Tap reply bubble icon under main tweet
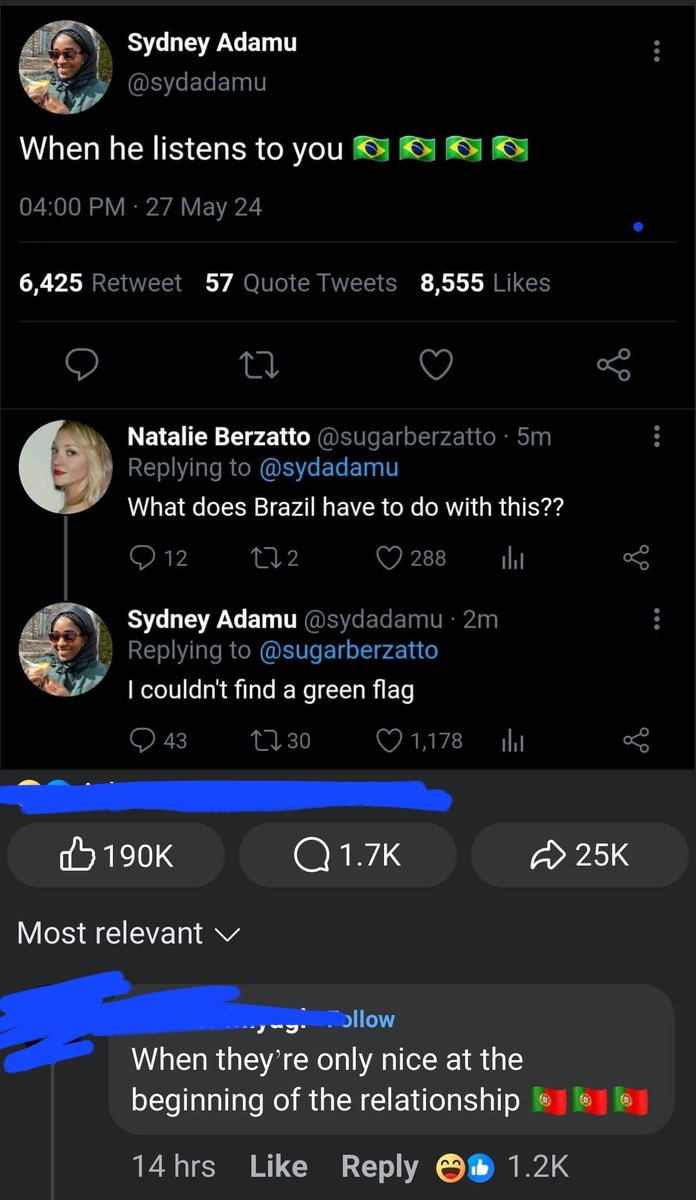Viewport: 696px width, 1200px height. click(x=80, y=366)
